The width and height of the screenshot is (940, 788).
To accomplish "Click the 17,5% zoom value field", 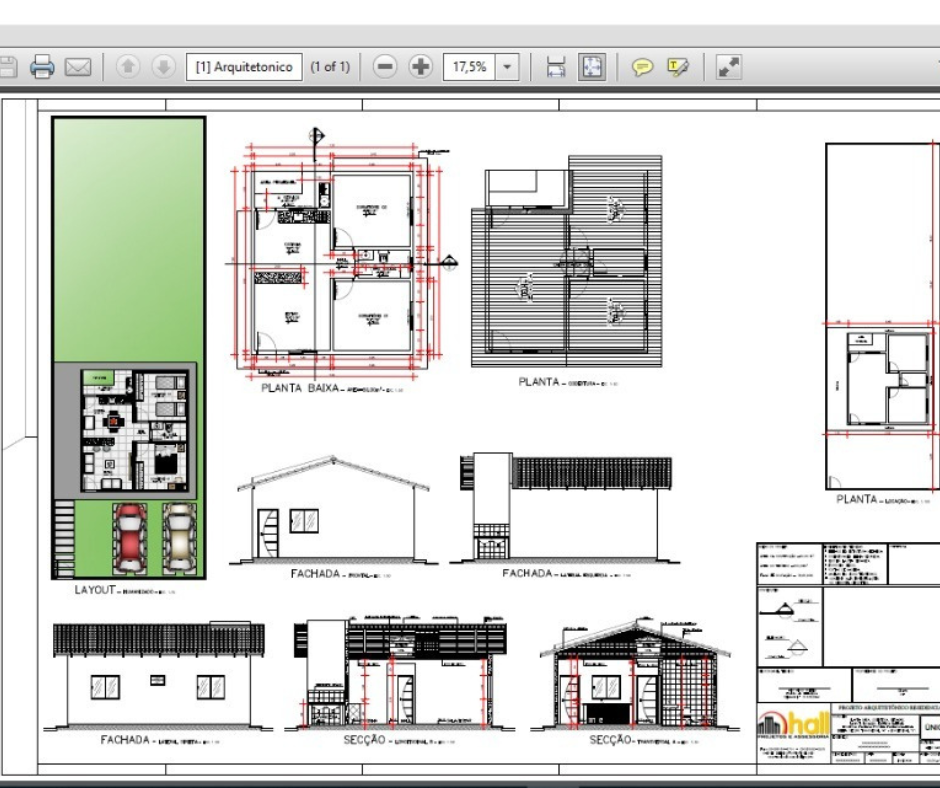I will pos(469,67).
